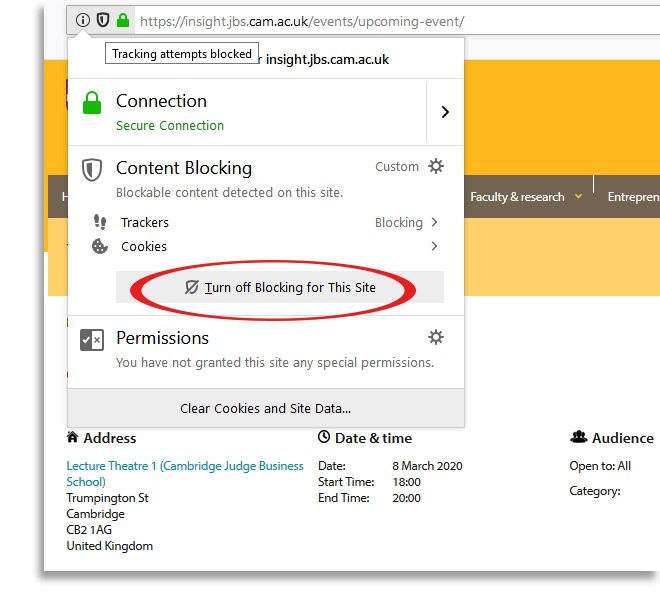Click the crossed-out shield icon on blocking button
Screen dimensions: 660x600
pos(192,287)
